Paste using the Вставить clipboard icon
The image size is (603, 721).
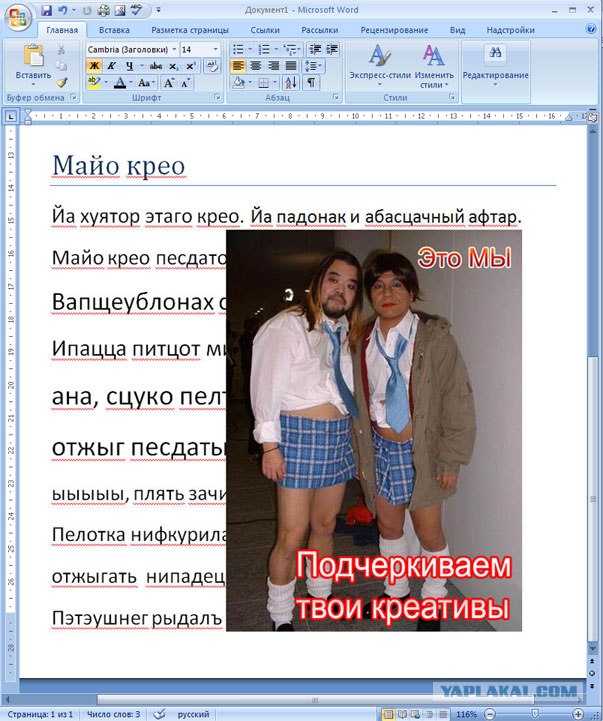pos(33,57)
